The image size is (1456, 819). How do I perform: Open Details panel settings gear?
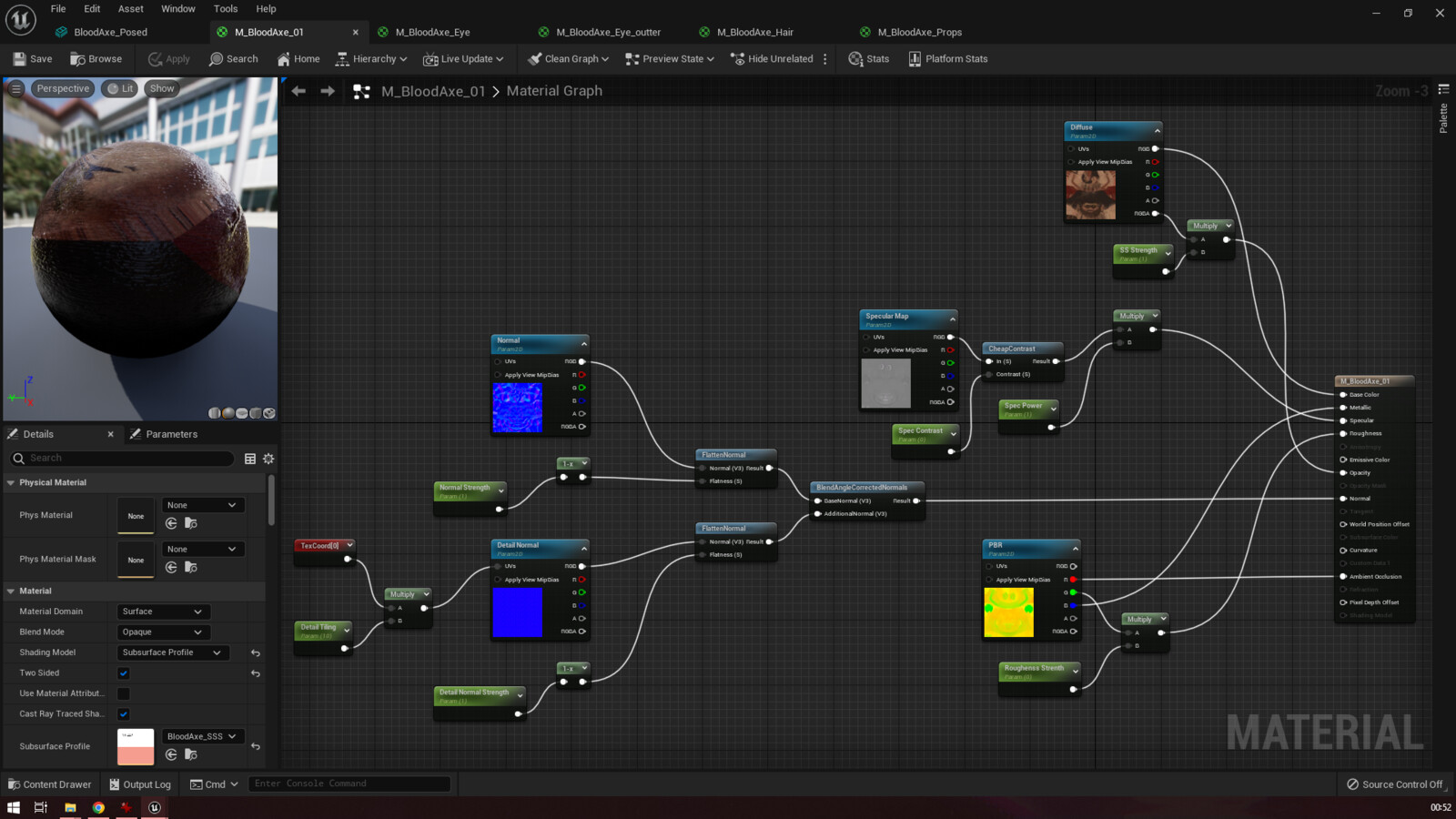(x=268, y=459)
